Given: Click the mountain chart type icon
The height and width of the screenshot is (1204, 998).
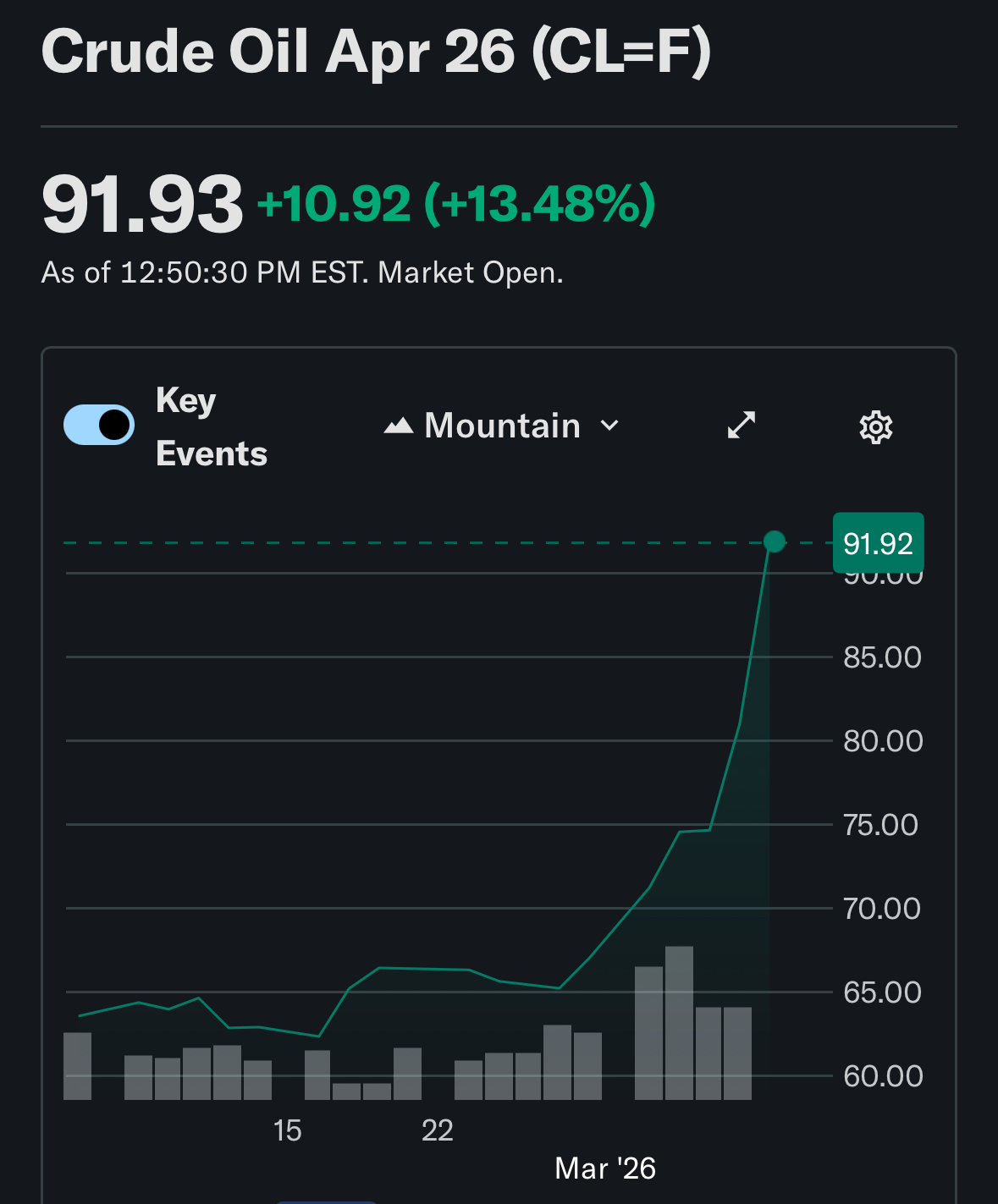Looking at the screenshot, I should tap(399, 426).
